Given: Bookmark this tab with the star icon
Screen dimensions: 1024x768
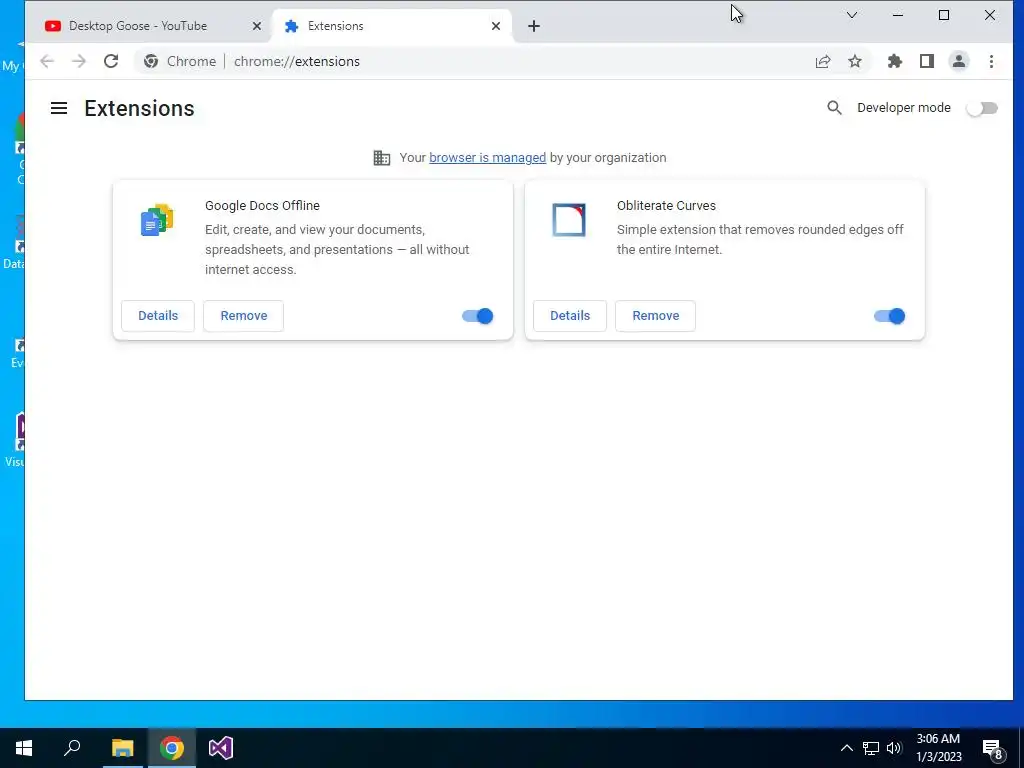Looking at the screenshot, I should (x=855, y=61).
